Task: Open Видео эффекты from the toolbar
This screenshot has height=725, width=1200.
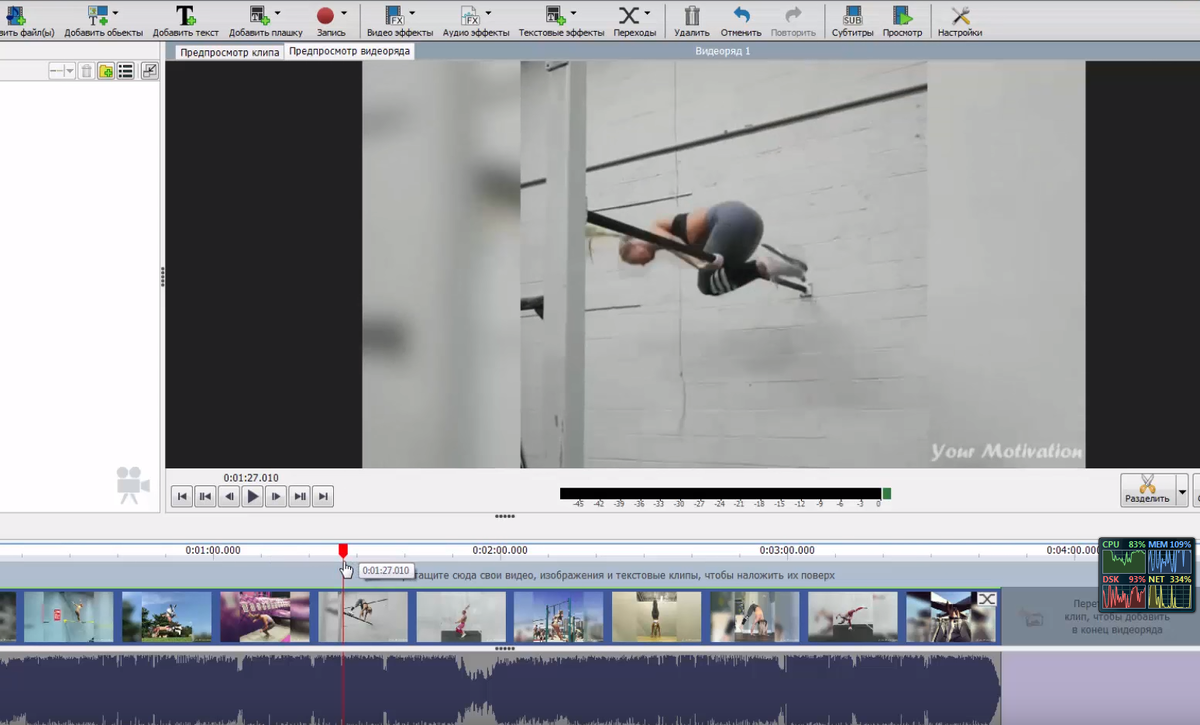Action: click(x=394, y=16)
